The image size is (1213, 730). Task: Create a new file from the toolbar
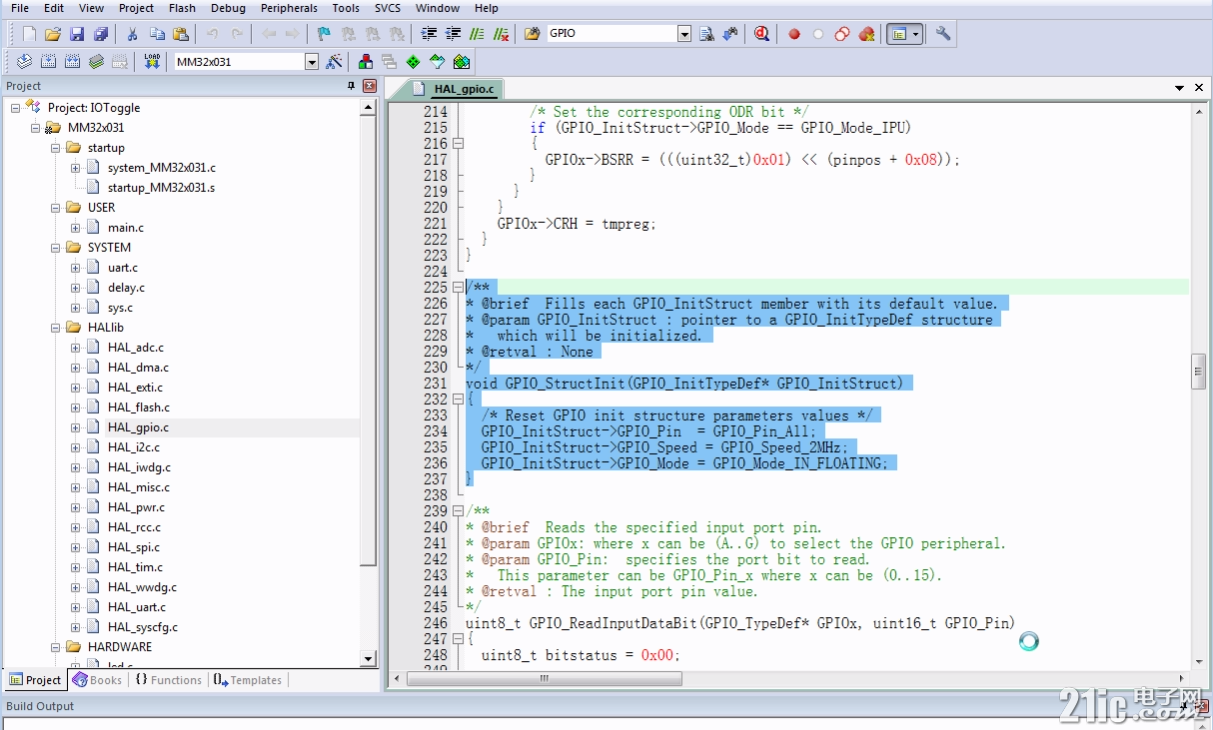29,34
